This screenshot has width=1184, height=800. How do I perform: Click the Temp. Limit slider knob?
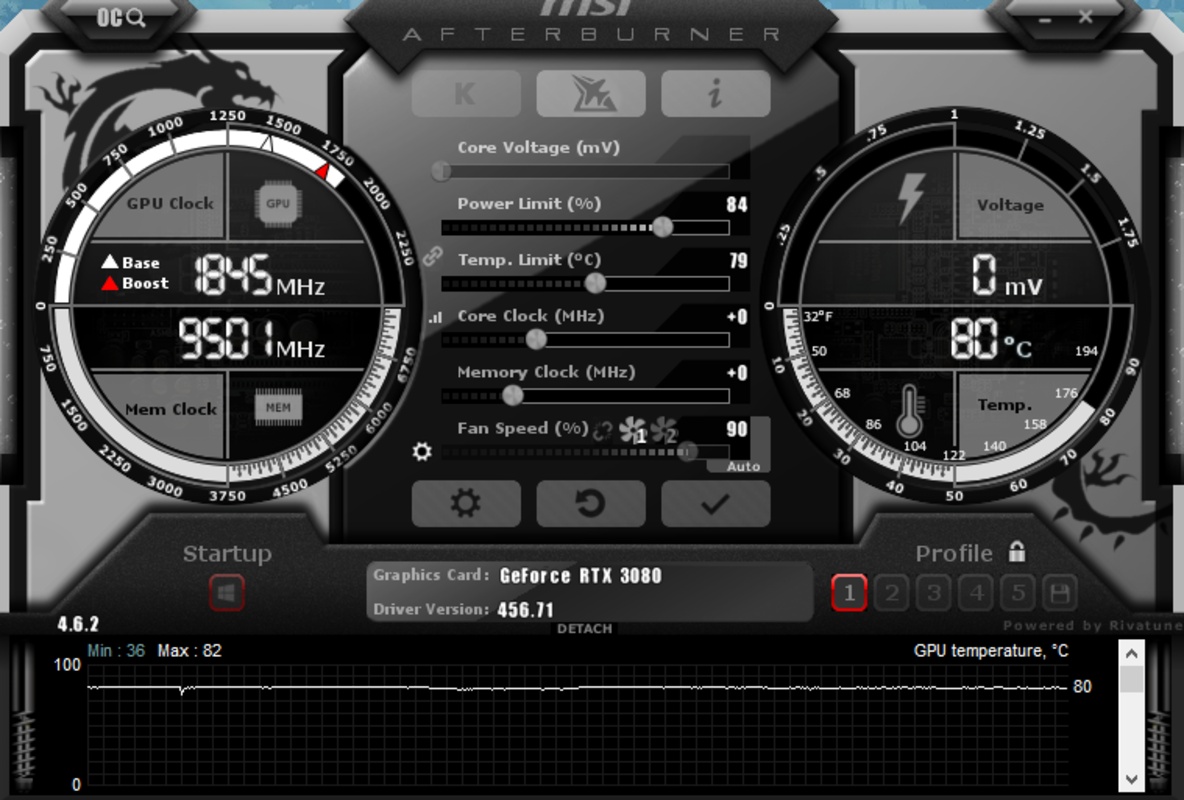pos(595,283)
